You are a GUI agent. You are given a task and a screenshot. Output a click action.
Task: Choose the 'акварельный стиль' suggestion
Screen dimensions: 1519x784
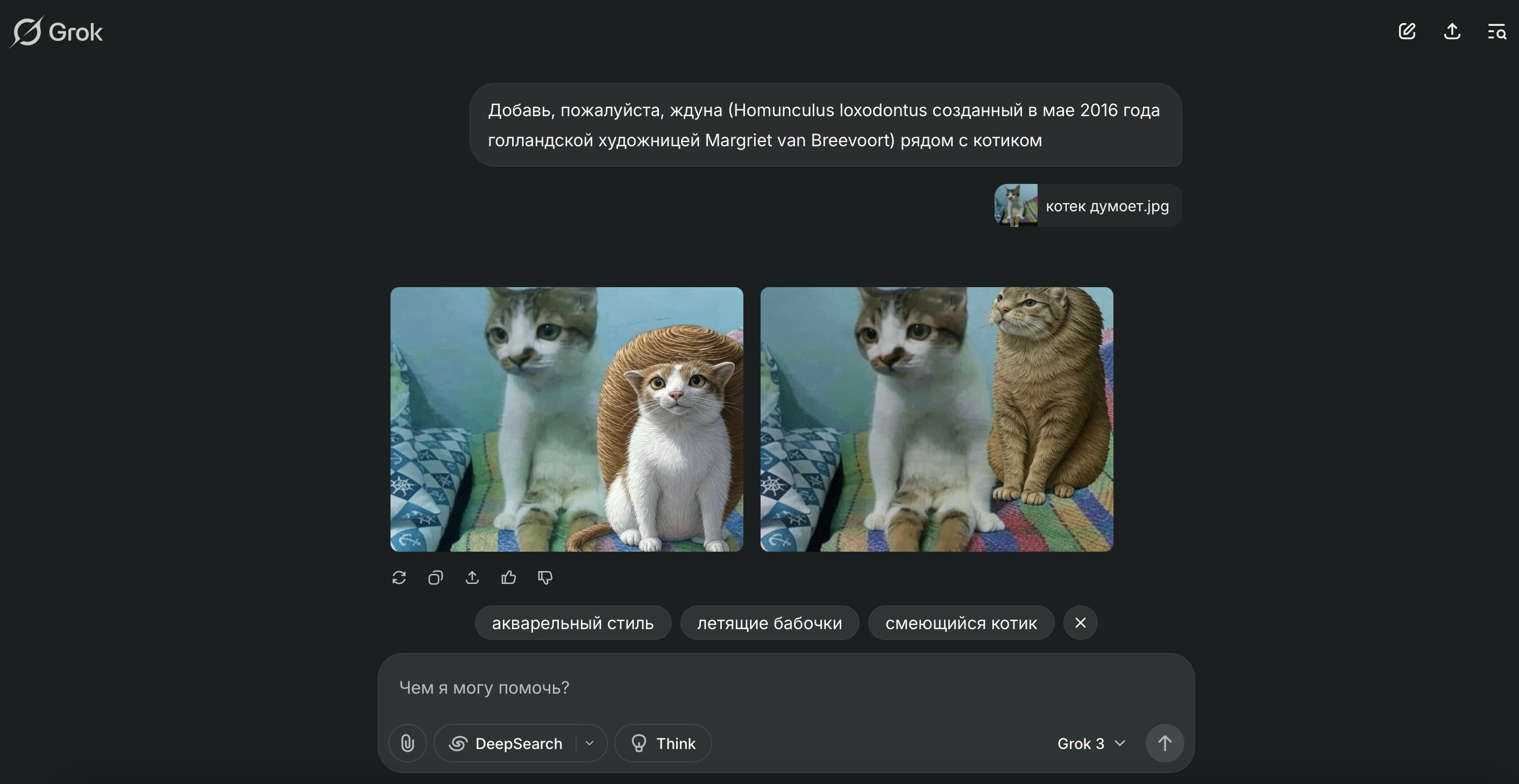click(573, 623)
